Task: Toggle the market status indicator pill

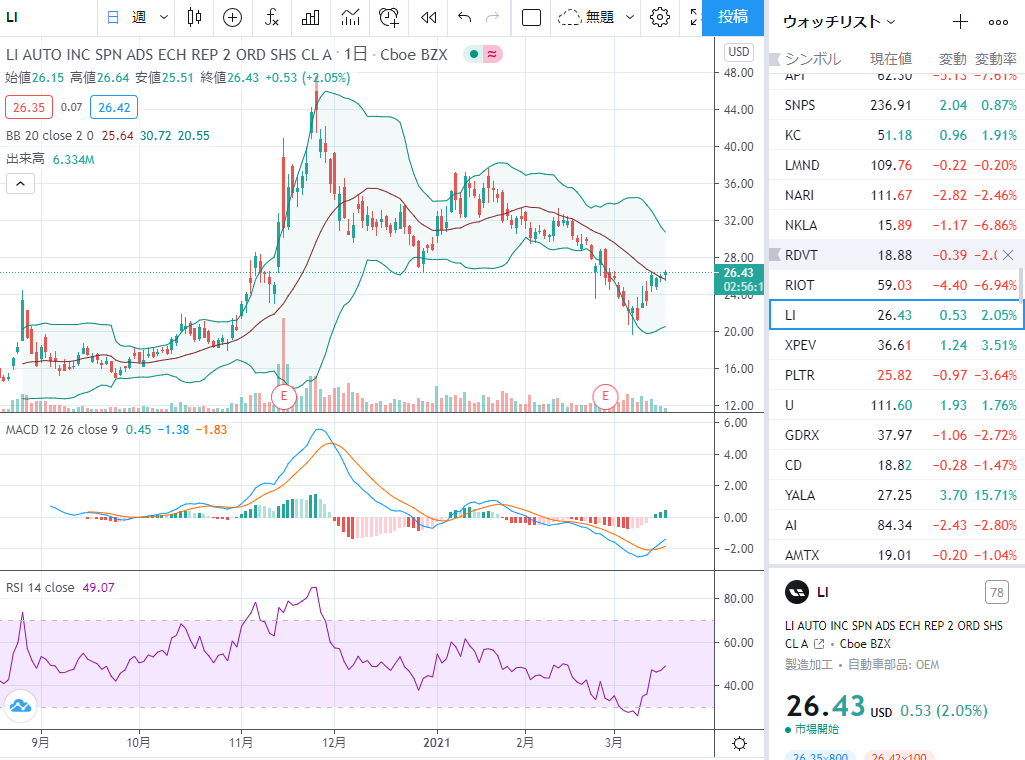Action: pos(482,54)
